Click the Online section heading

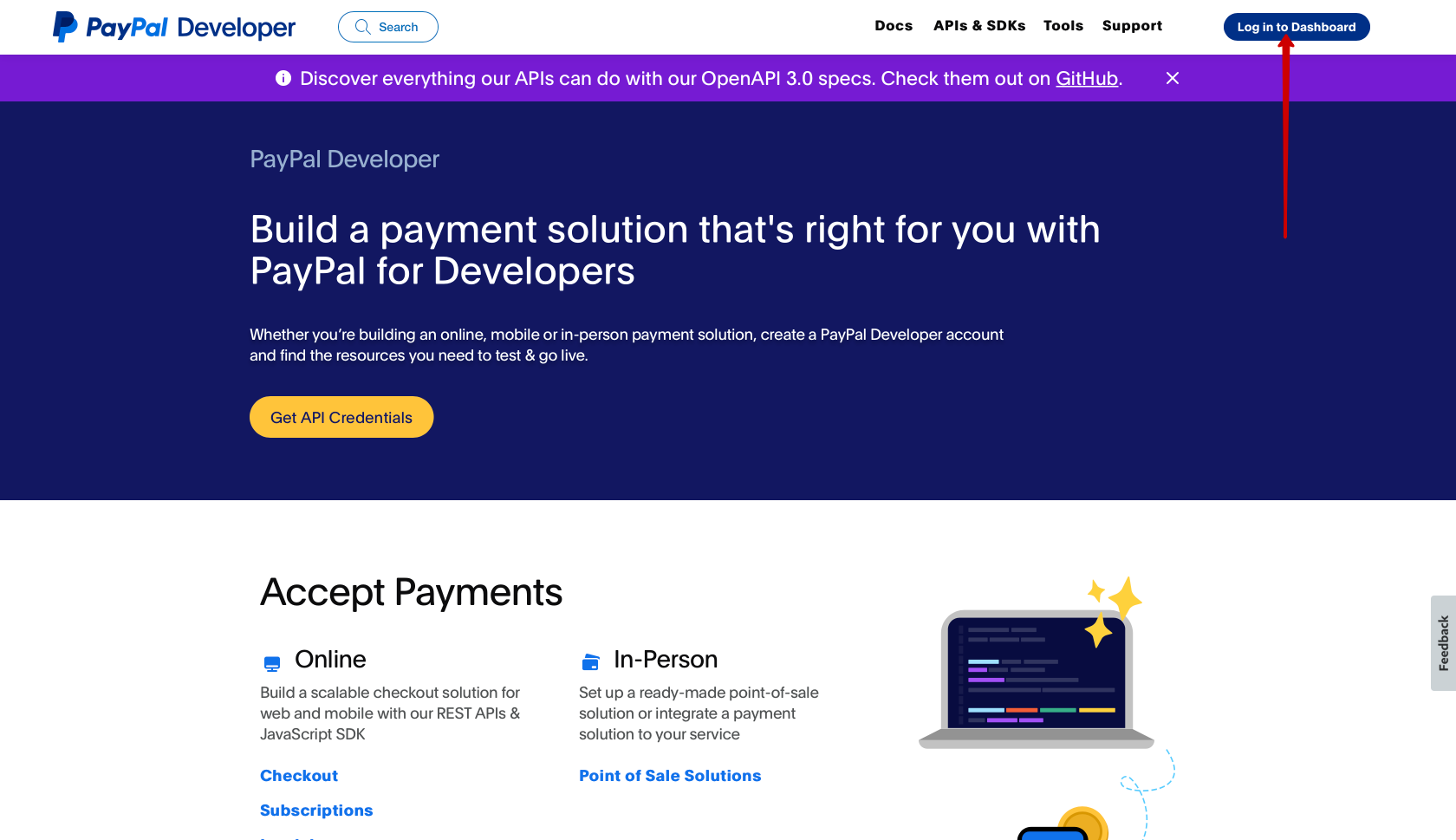(x=330, y=660)
